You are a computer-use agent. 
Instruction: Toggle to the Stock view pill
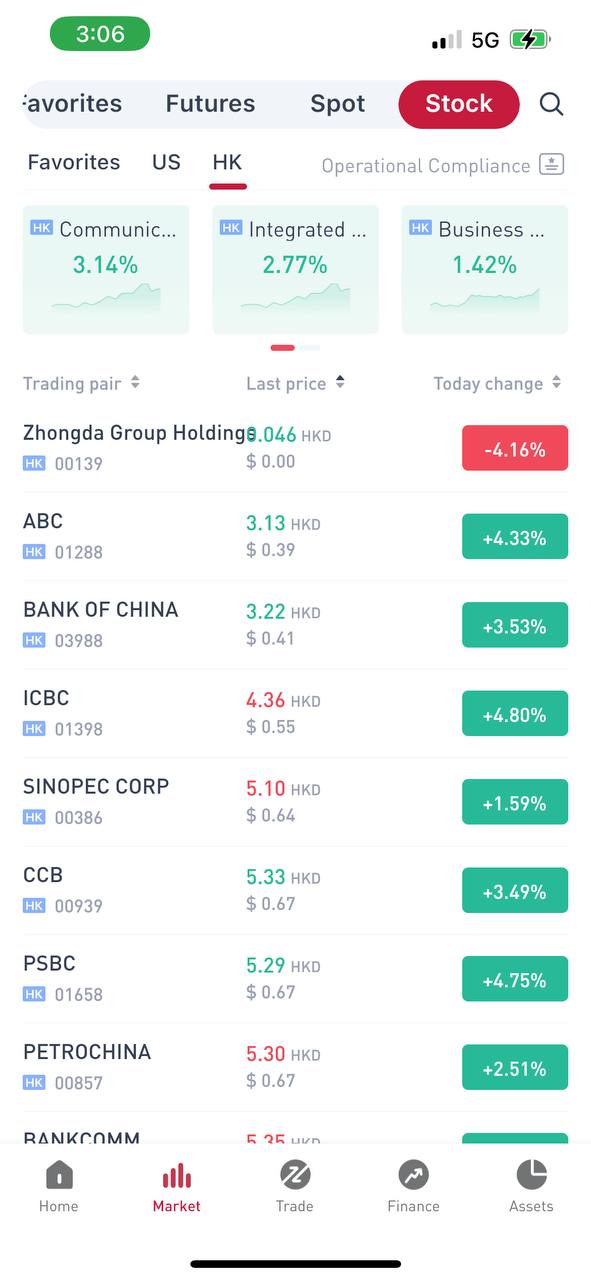pyautogui.click(x=458, y=103)
